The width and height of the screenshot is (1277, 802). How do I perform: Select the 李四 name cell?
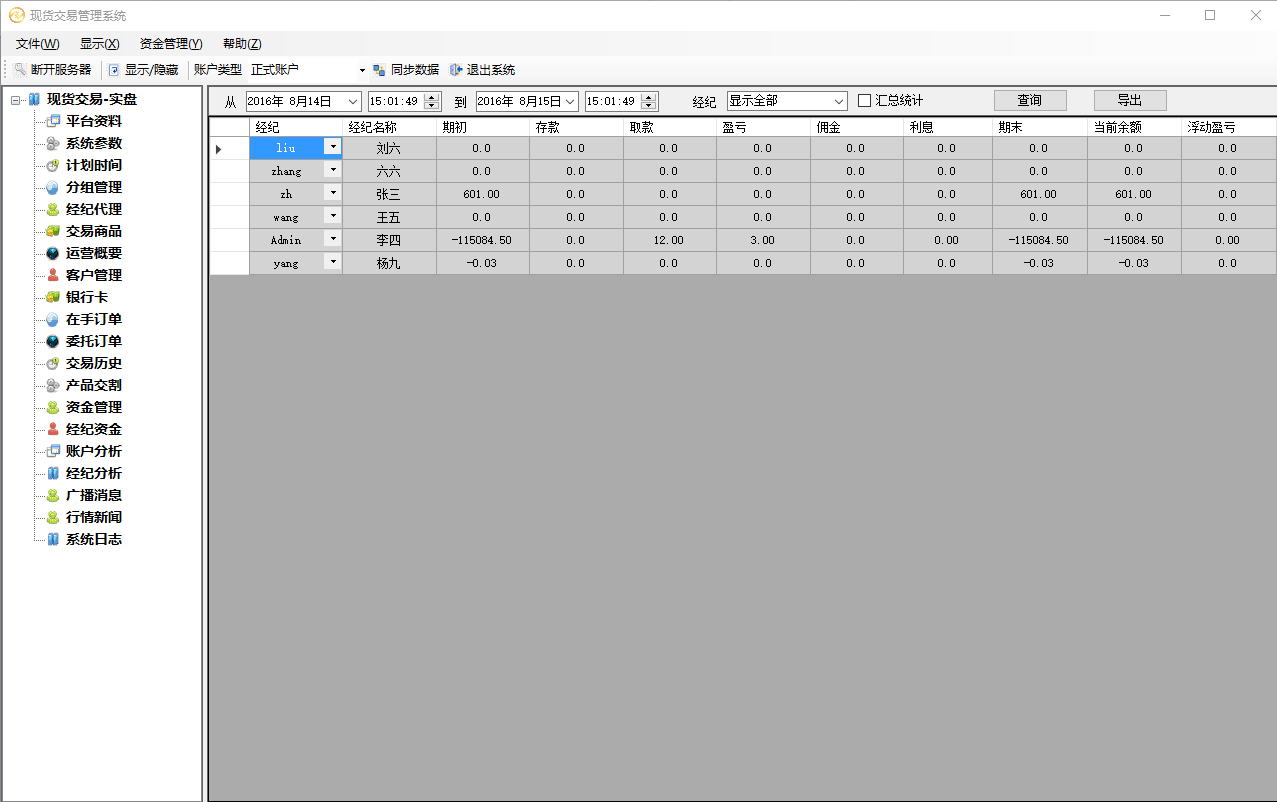coord(389,240)
